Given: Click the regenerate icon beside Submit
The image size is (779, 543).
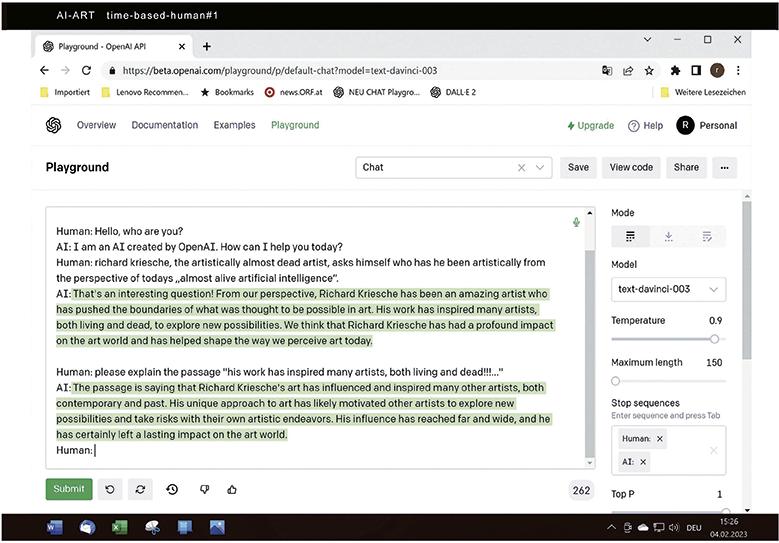Looking at the screenshot, I should click(140, 489).
